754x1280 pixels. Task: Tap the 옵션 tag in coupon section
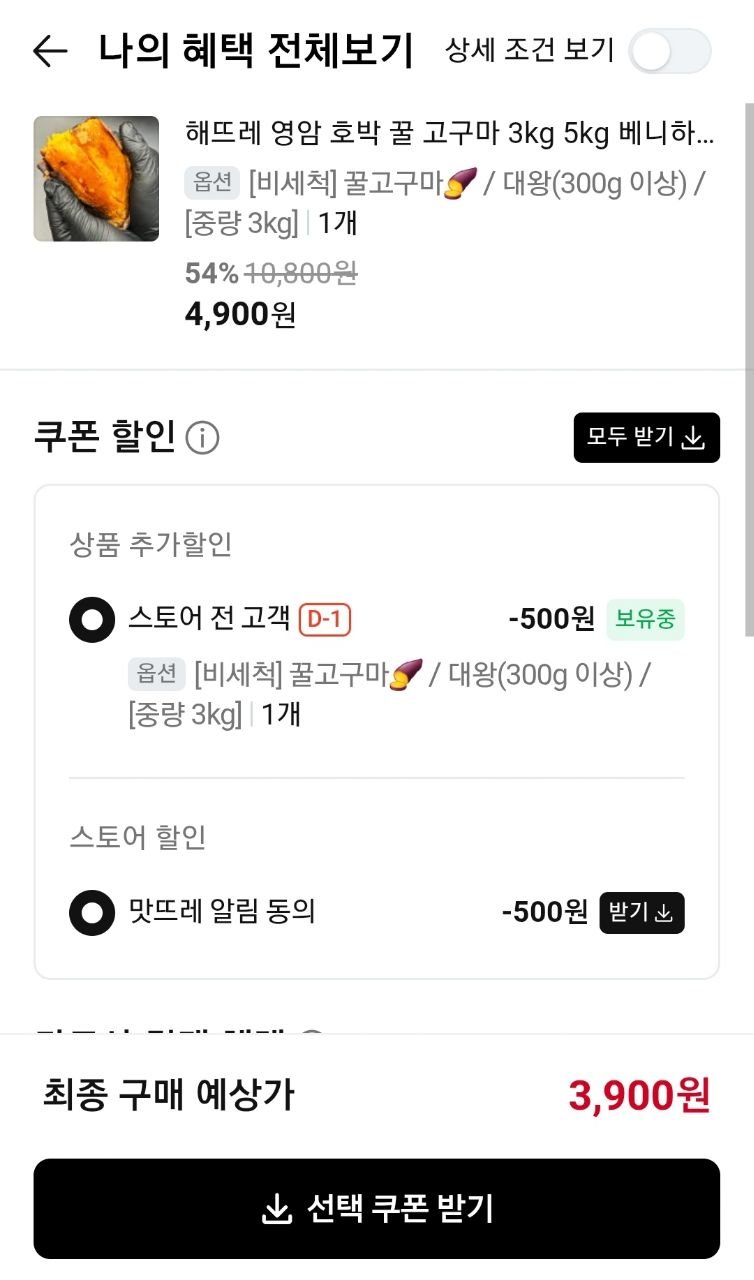pyautogui.click(x=156, y=674)
